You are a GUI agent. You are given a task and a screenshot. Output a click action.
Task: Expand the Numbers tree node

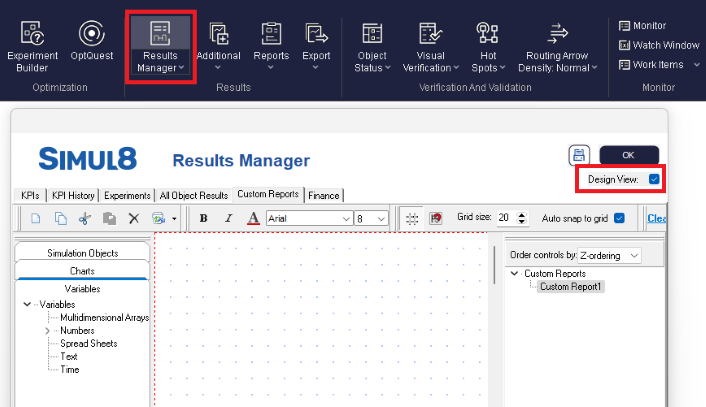pos(47,330)
